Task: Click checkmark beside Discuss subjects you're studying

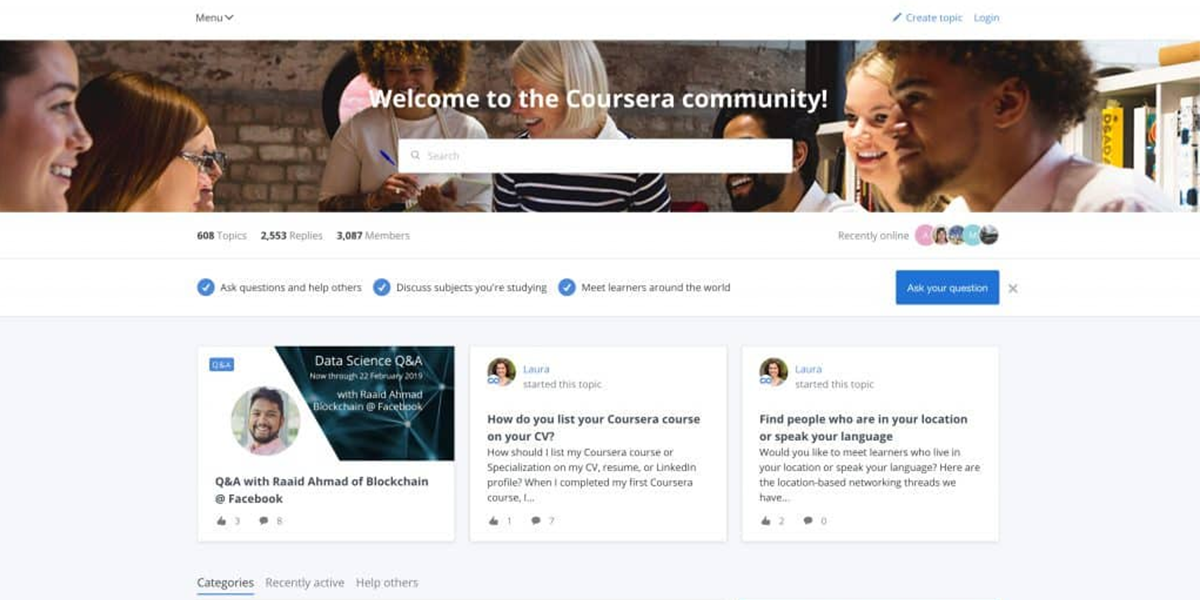Action: pyautogui.click(x=381, y=287)
